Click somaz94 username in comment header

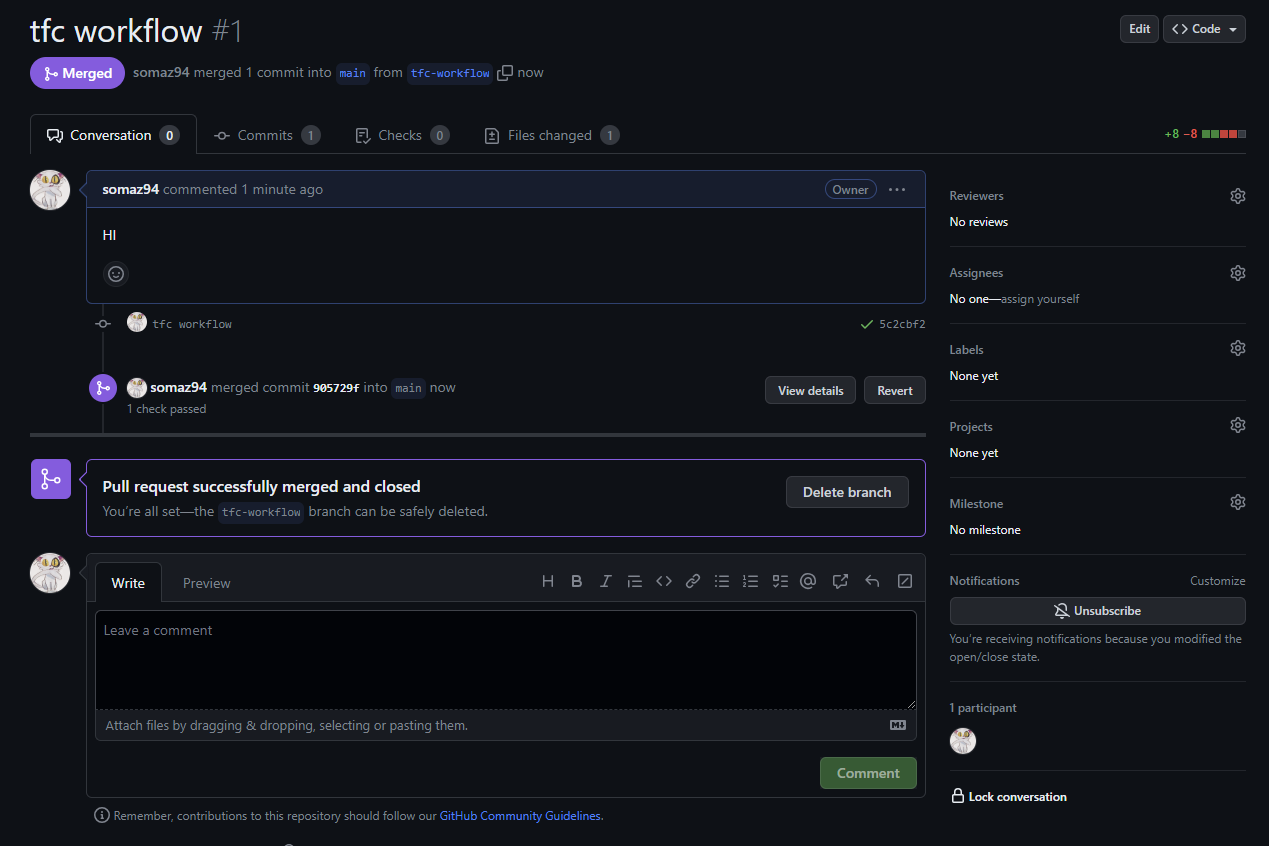[x=130, y=189]
